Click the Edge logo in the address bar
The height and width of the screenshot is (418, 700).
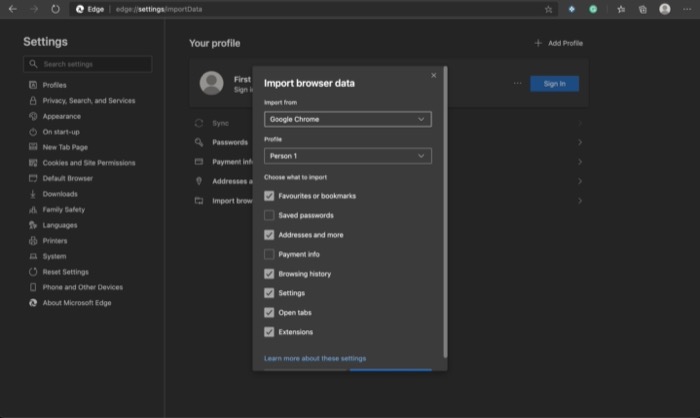click(x=80, y=9)
